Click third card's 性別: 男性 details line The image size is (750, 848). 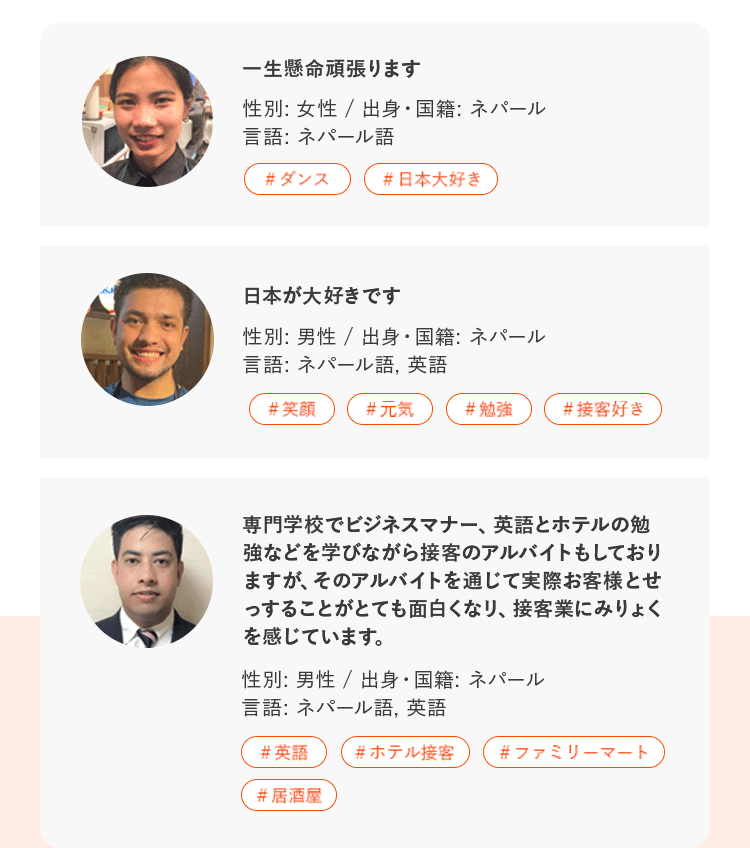pyautogui.click(x=393, y=680)
